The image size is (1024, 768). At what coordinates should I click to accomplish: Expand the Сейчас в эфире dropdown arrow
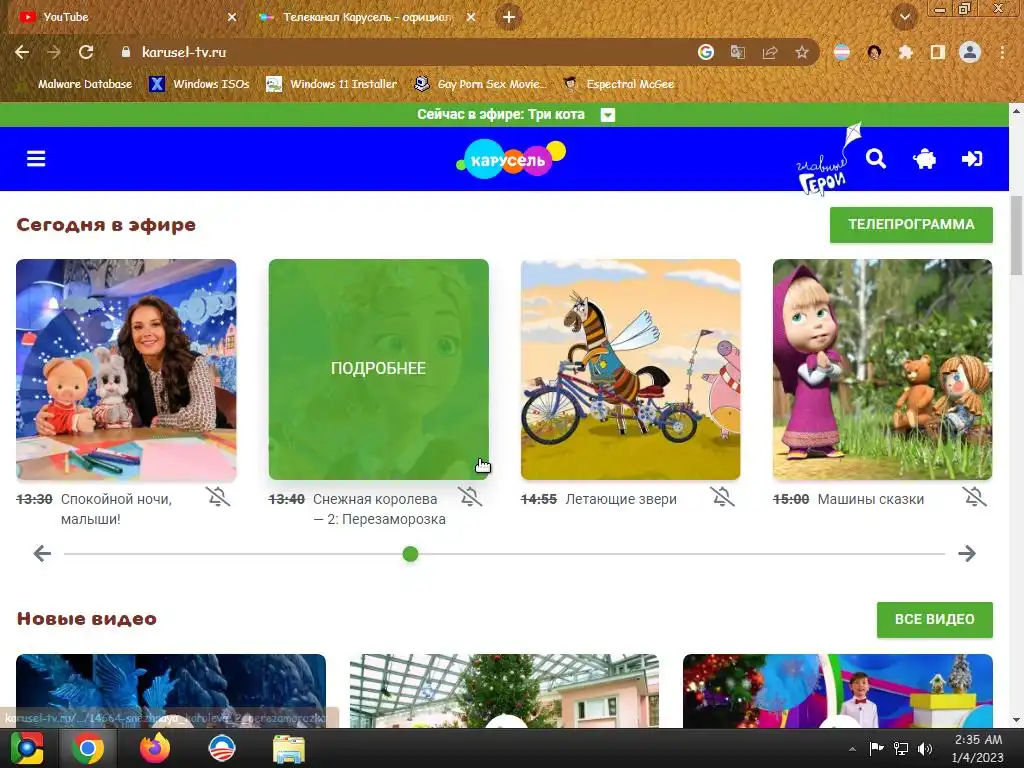point(607,115)
